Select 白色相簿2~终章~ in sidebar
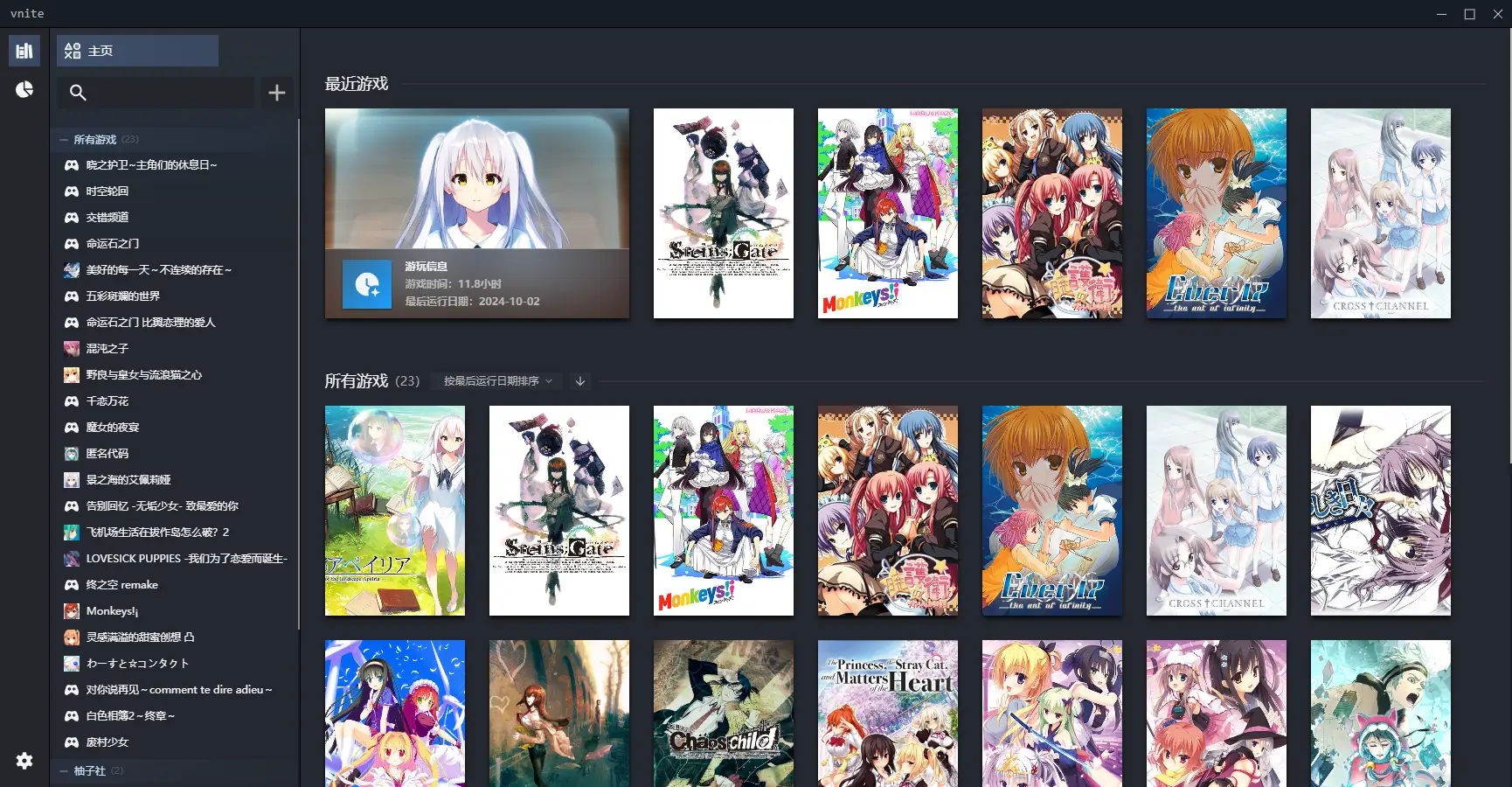Screen dimensions: 1512x787 [x=174, y=716]
